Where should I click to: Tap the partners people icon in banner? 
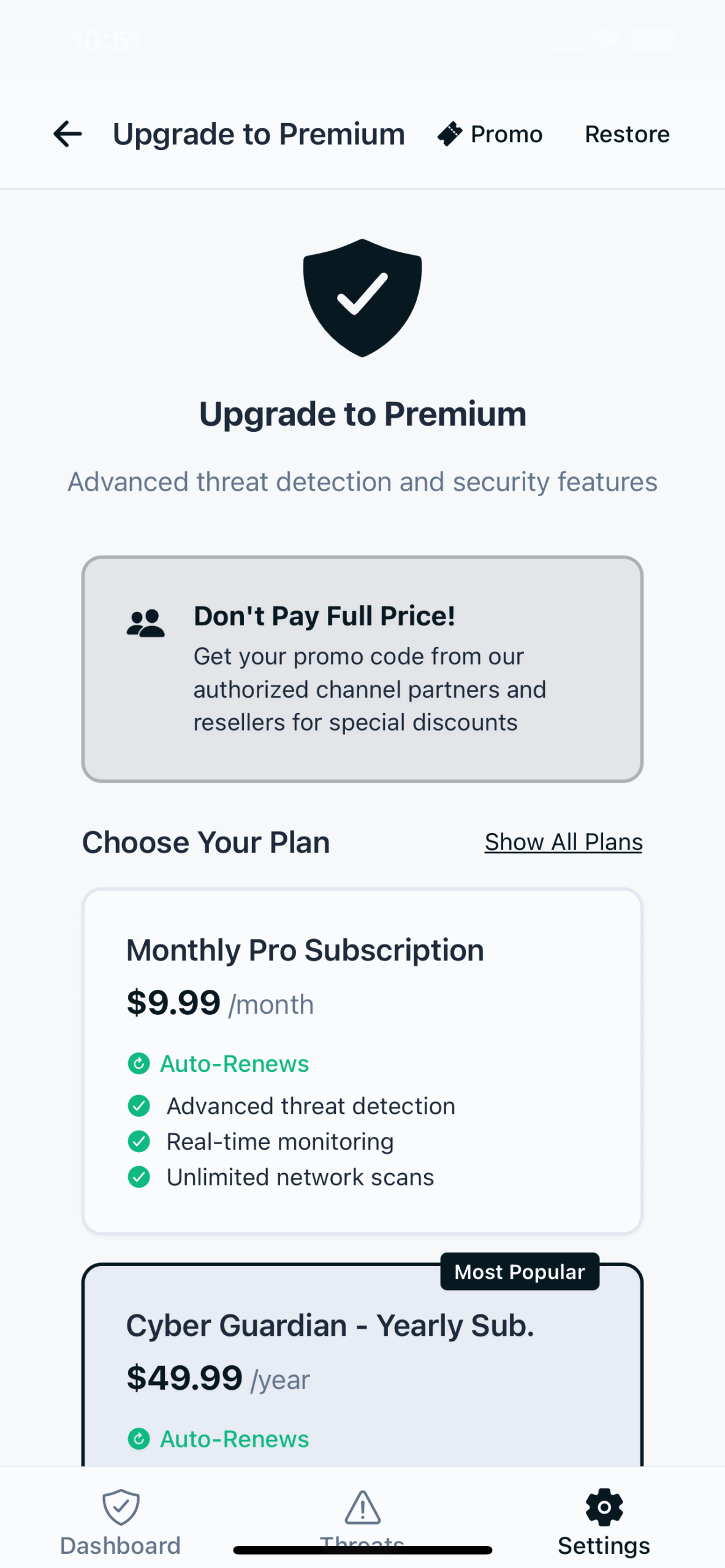[145, 624]
